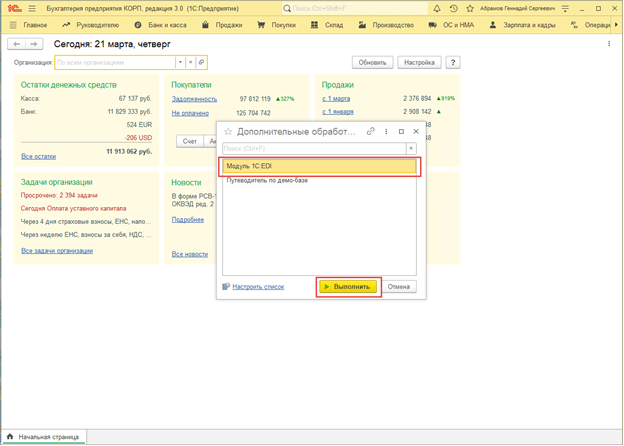Click the Счет button under Покупатели
This screenshot has width=624, height=446.
coord(189,141)
